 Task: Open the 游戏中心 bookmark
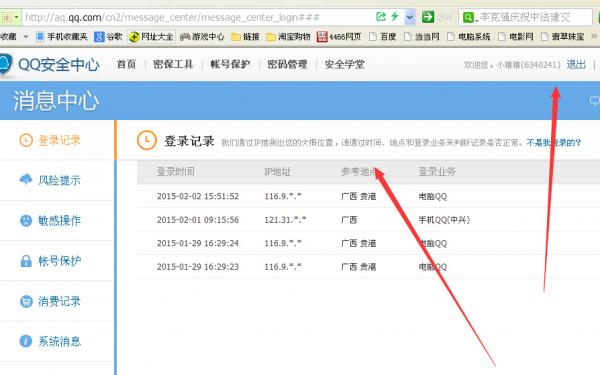[x=202, y=37]
